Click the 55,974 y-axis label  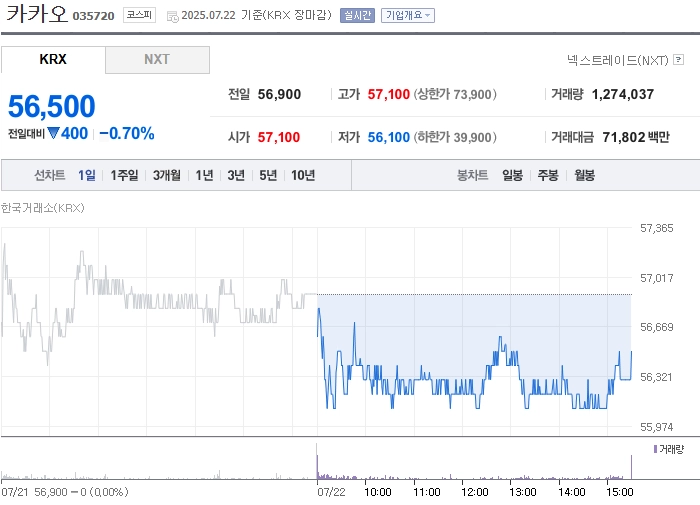click(x=656, y=427)
